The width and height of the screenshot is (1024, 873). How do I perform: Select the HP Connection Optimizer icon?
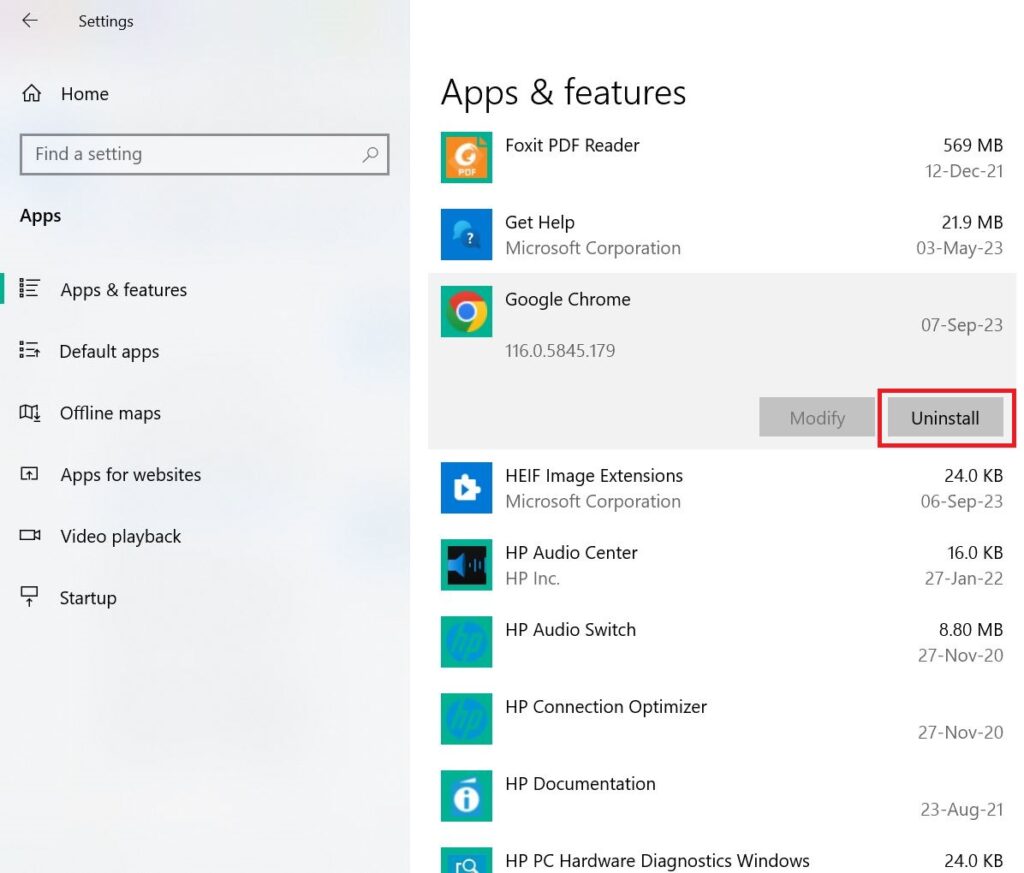466,719
